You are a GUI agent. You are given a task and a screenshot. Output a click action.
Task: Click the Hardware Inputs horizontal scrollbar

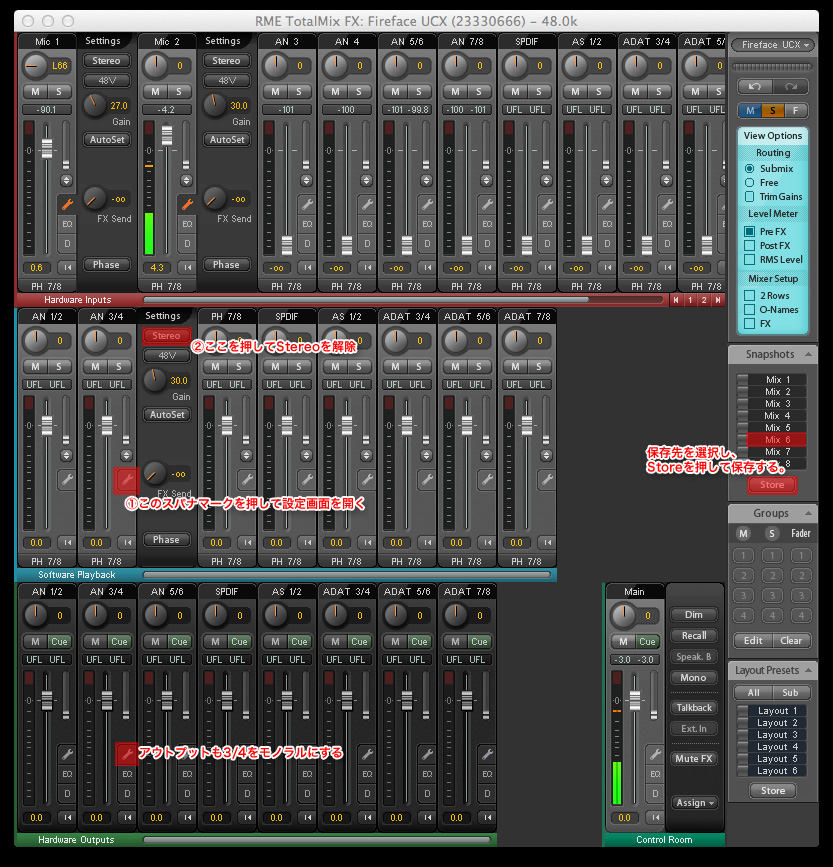tap(402, 299)
